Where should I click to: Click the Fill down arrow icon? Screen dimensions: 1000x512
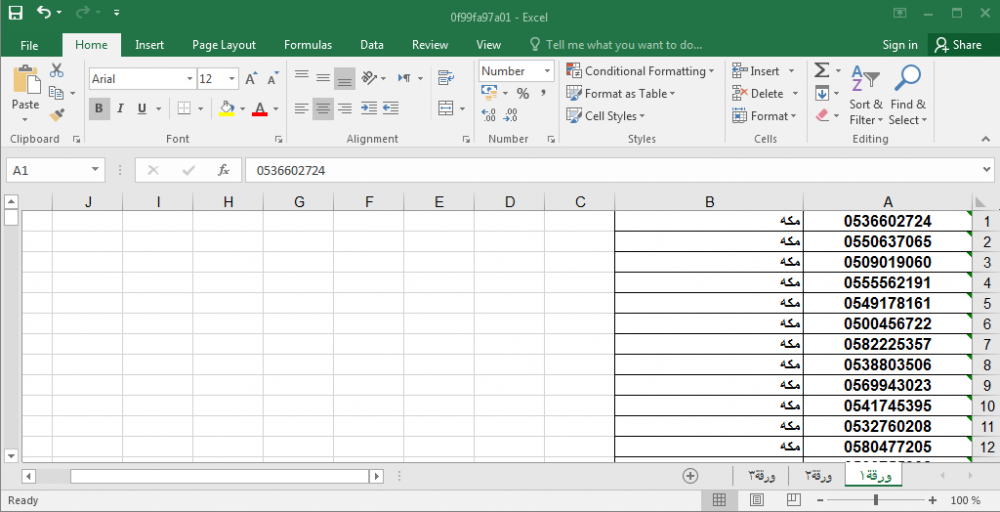coord(821,93)
